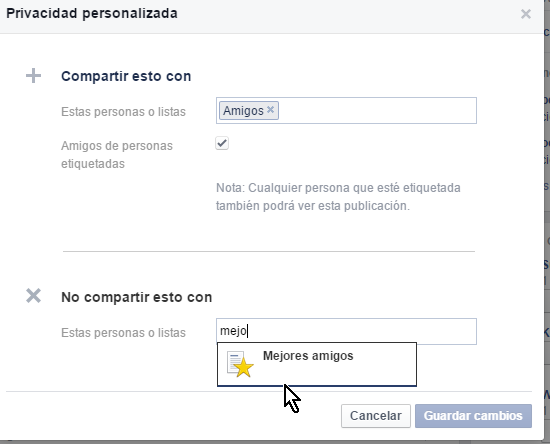Screen dimensions: 550x444
Task: Click the Compartir esto con heading
Action: (x=126, y=76)
